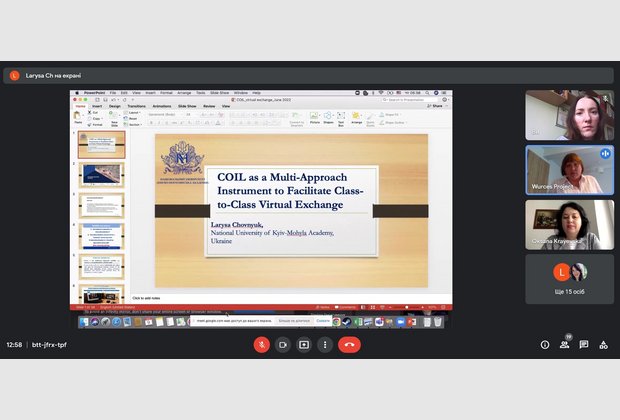Viewport: 620px width, 420px height.
Task: Open the Tools menu in menu bar
Action: coord(201,93)
